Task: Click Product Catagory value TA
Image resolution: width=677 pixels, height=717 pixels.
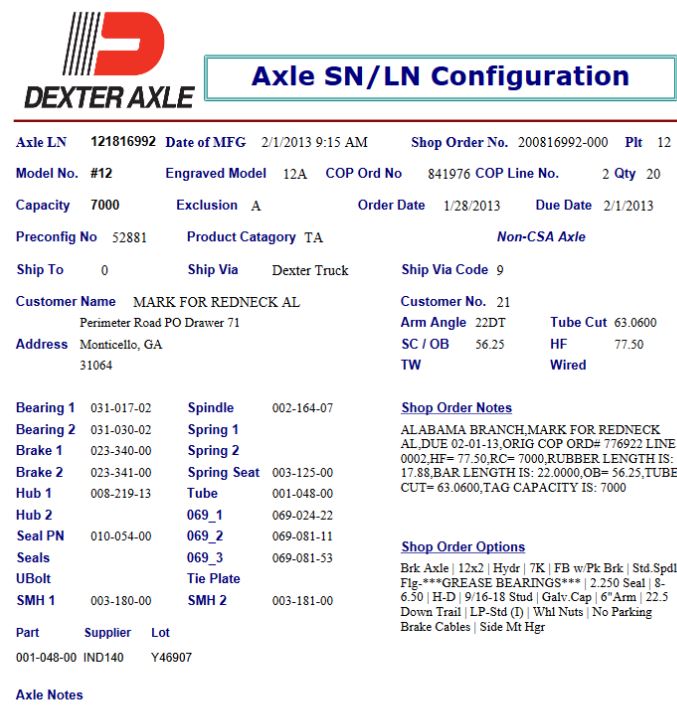Action: (314, 237)
